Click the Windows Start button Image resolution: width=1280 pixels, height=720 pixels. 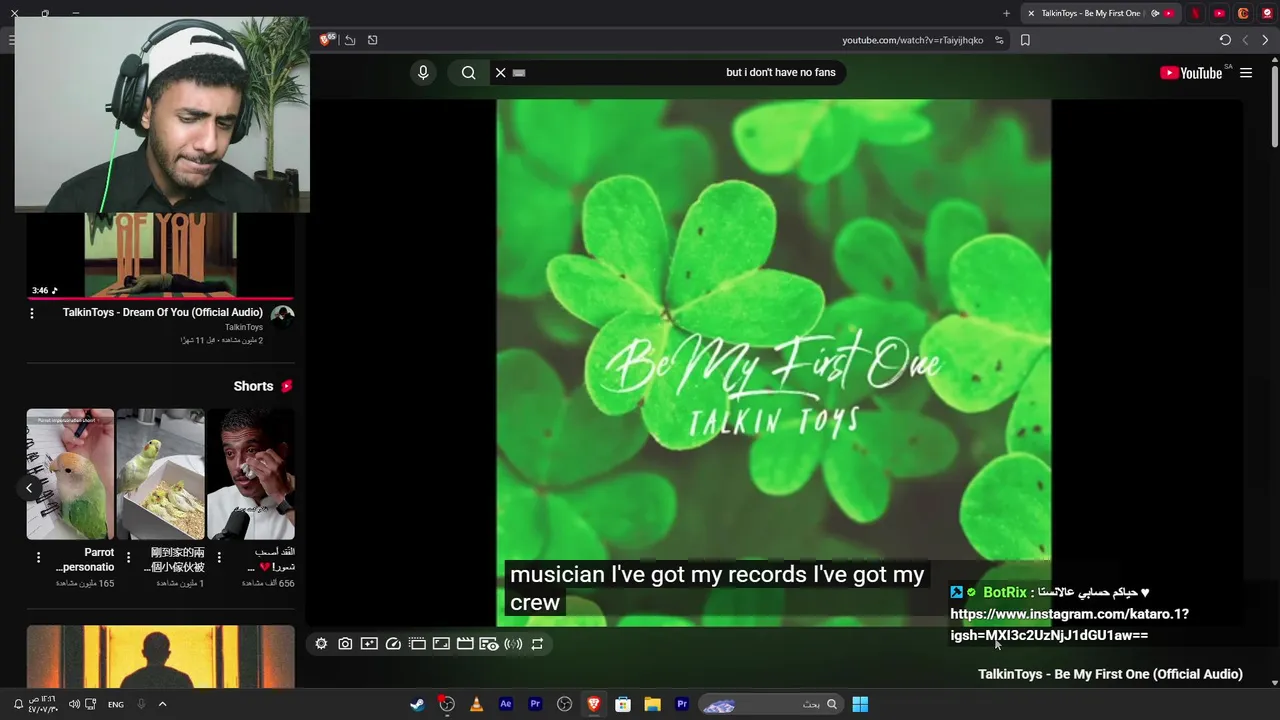coord(860,704)
